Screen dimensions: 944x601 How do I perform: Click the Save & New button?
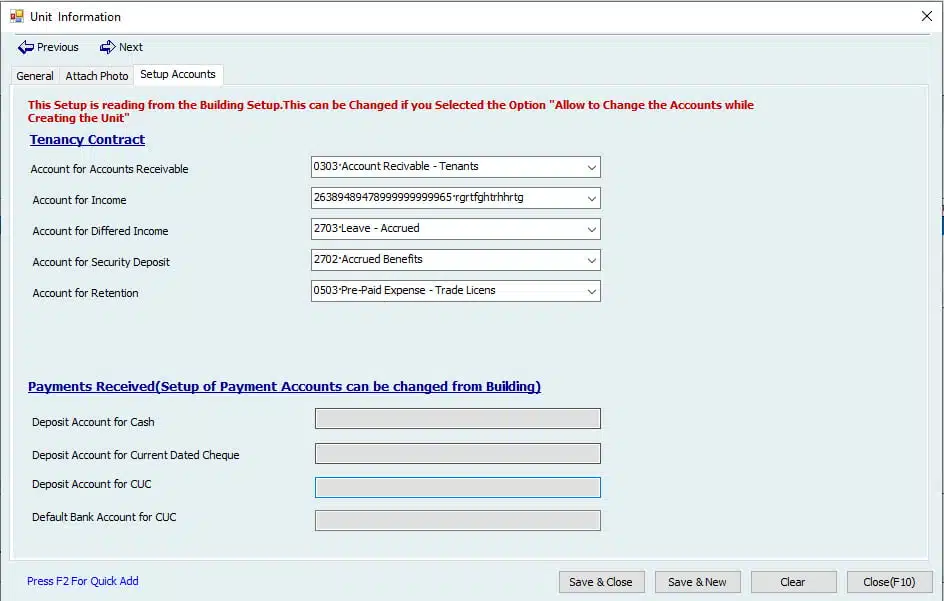click(698, 582)
